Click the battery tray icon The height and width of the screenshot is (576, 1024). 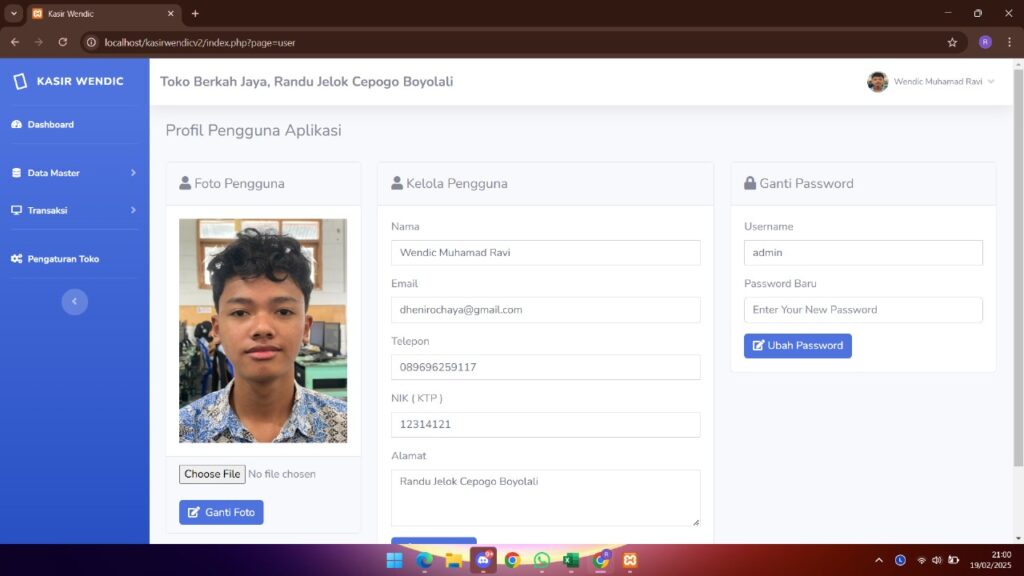click(x=954, y=560)
